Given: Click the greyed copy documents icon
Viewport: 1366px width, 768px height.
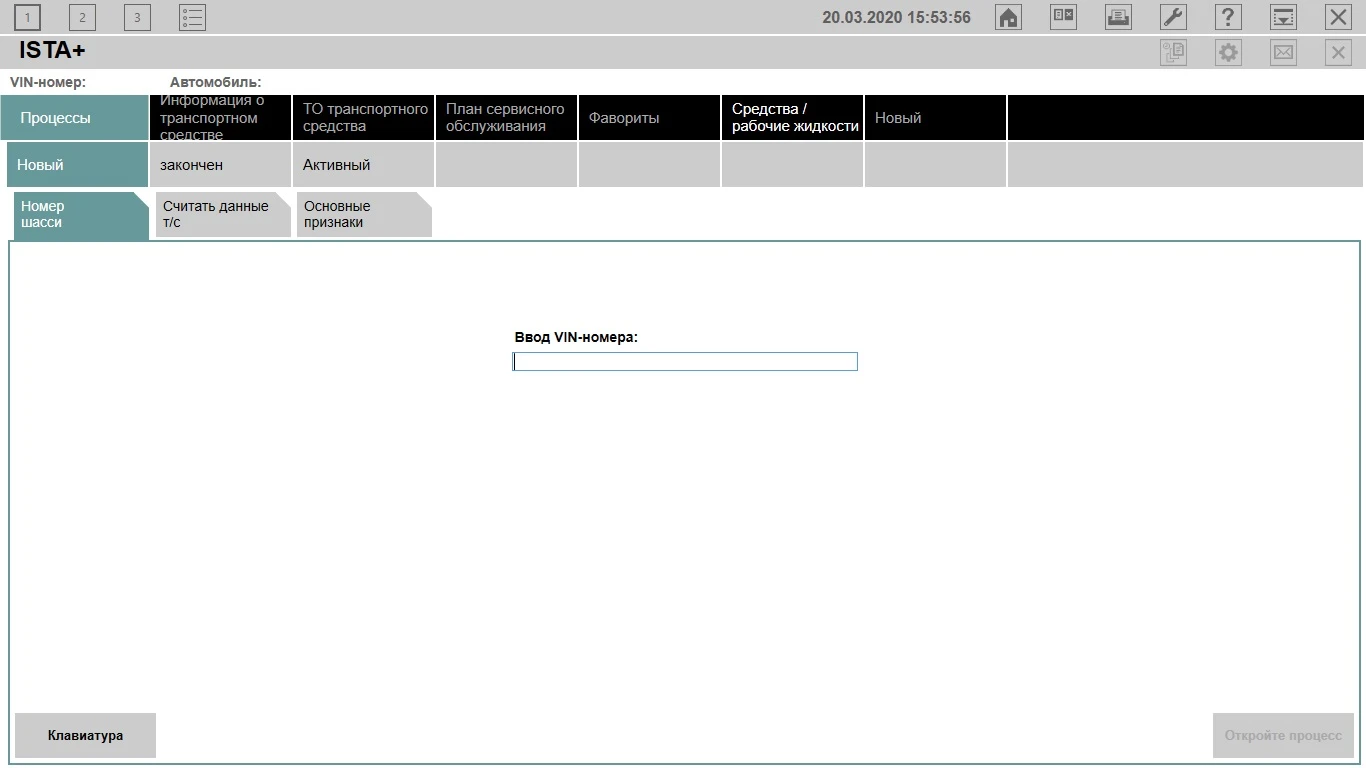Looking at the screenshot, I should (x=1173, y=53).
